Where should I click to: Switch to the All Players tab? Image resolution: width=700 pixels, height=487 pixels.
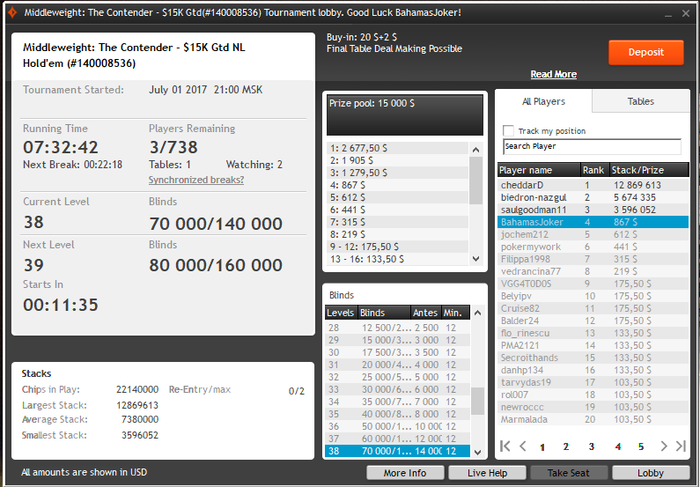coord(543,101)
